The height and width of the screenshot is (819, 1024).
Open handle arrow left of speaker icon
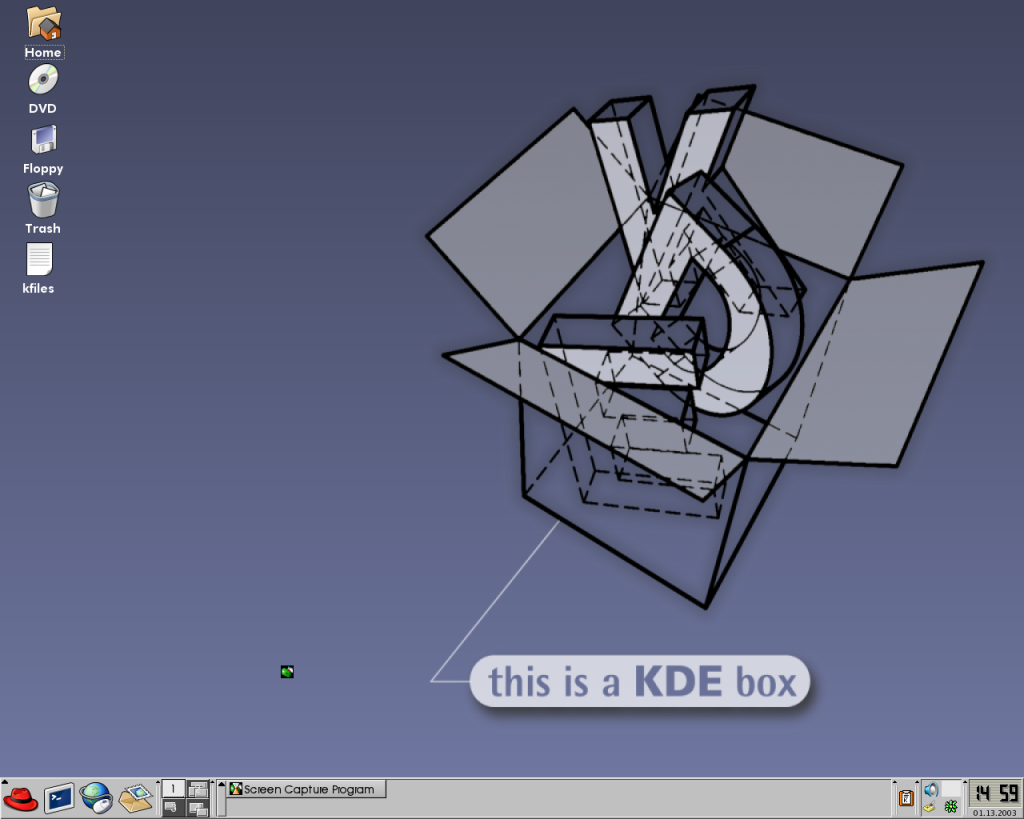[917, 782]
